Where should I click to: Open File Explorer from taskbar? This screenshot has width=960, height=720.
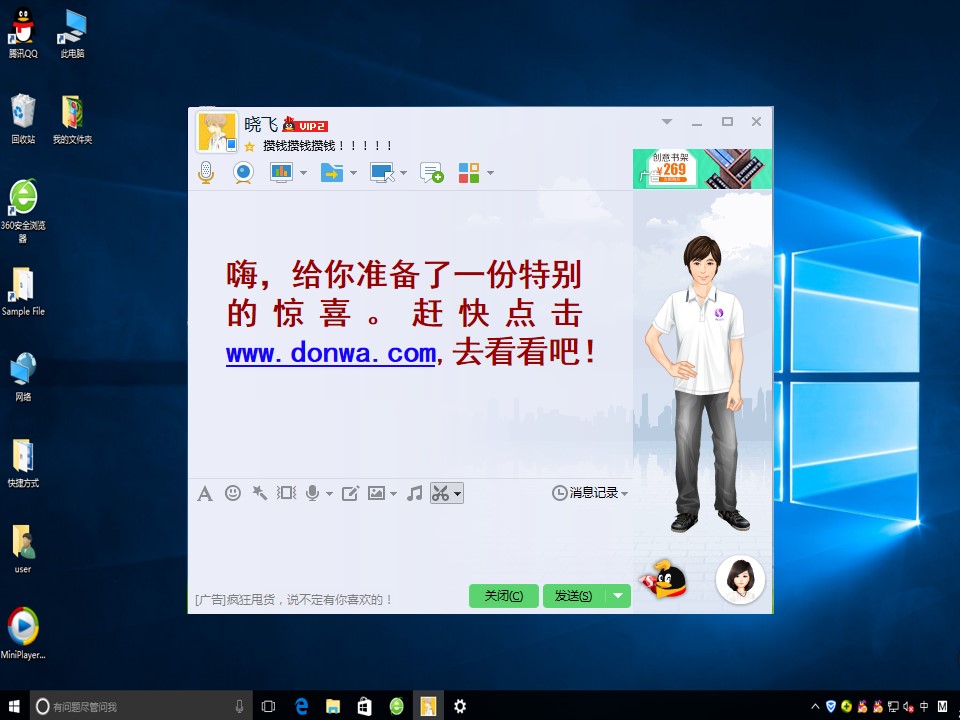pos(333,706)
